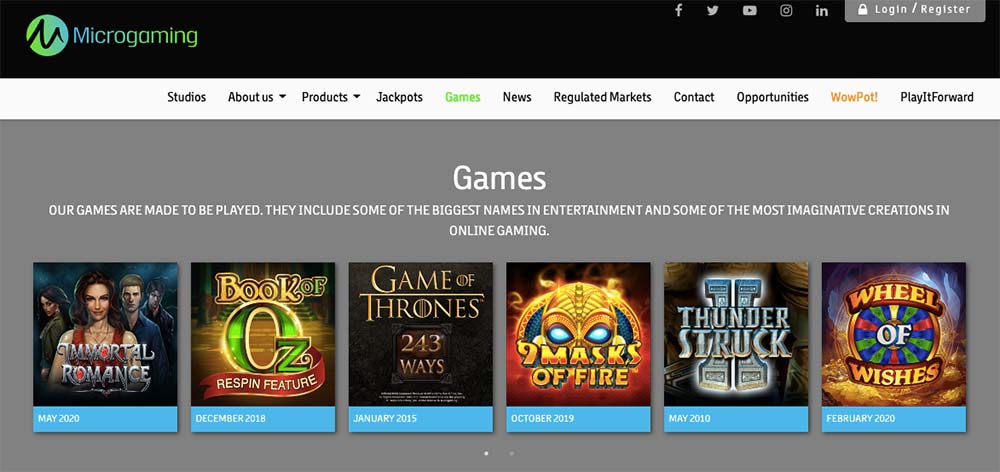Click the DECEMBER 2018 date label

(x=231, y=419)
